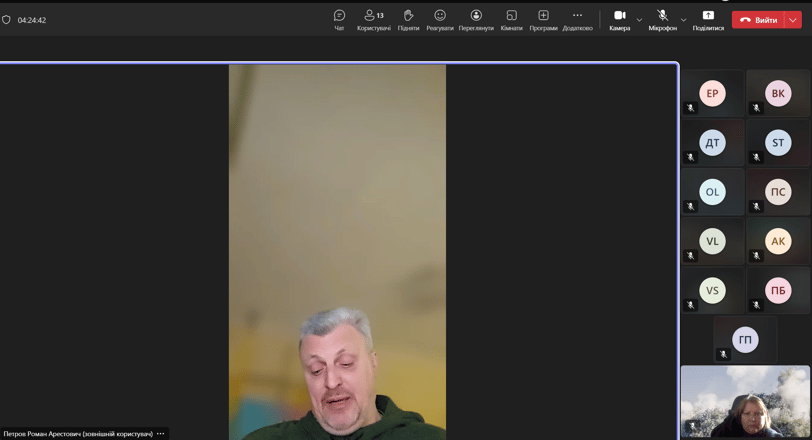Image resolution: width=812 pixels, height=440 pixels.
Task: Select the VS participant tile
Action: pos(713,290)
